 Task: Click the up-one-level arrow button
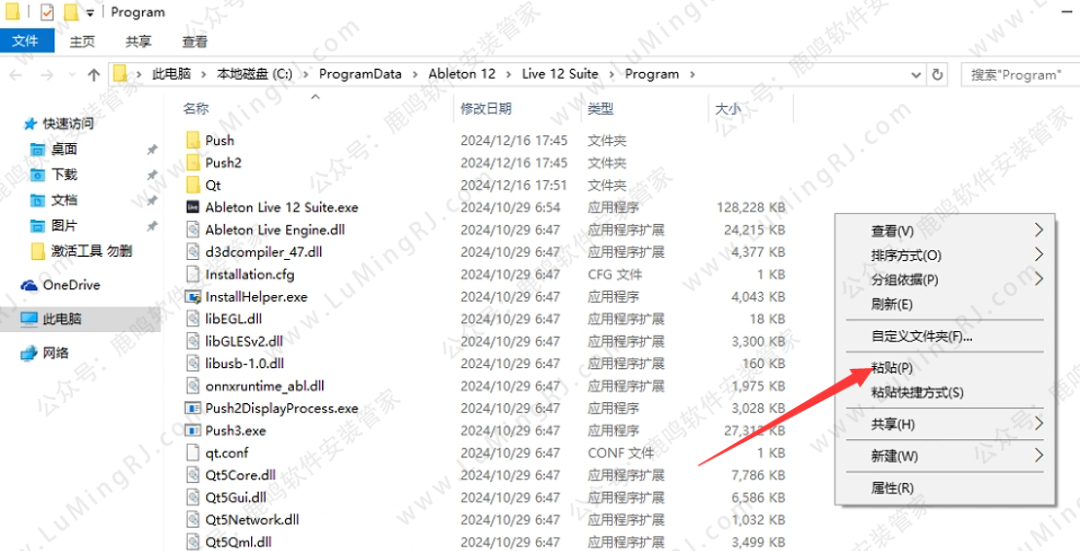click(x=94, y=75)
